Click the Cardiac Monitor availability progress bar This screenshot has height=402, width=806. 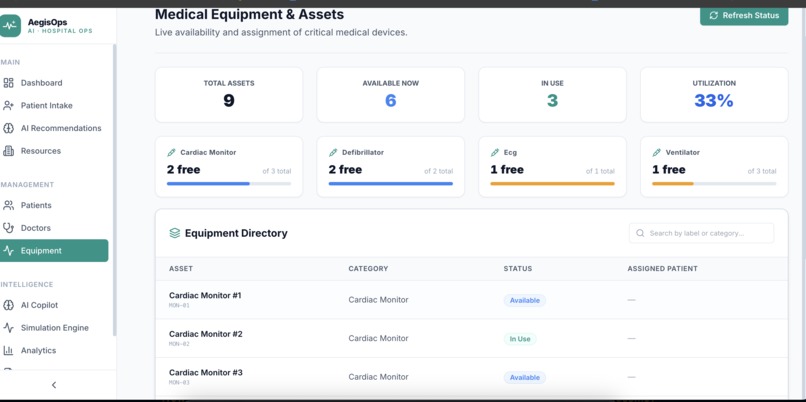(229, 184)
